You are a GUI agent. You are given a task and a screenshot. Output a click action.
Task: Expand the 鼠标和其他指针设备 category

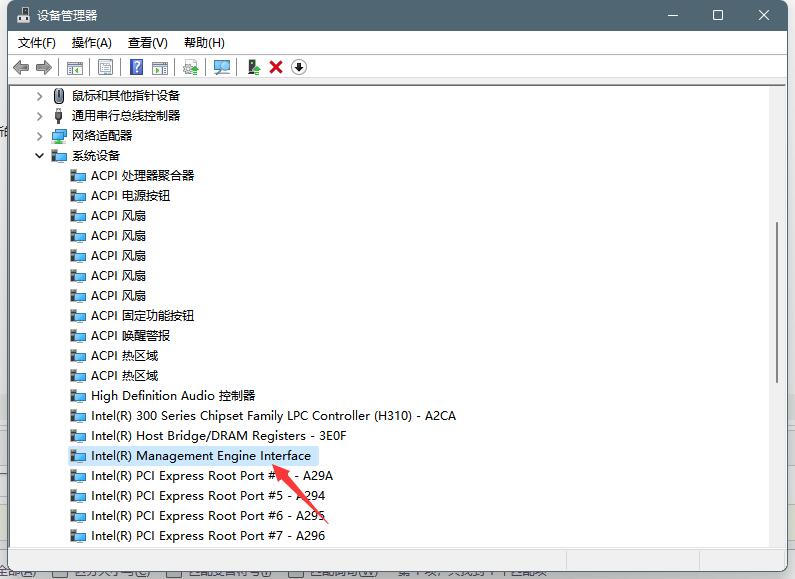click(x=40, y=96)
